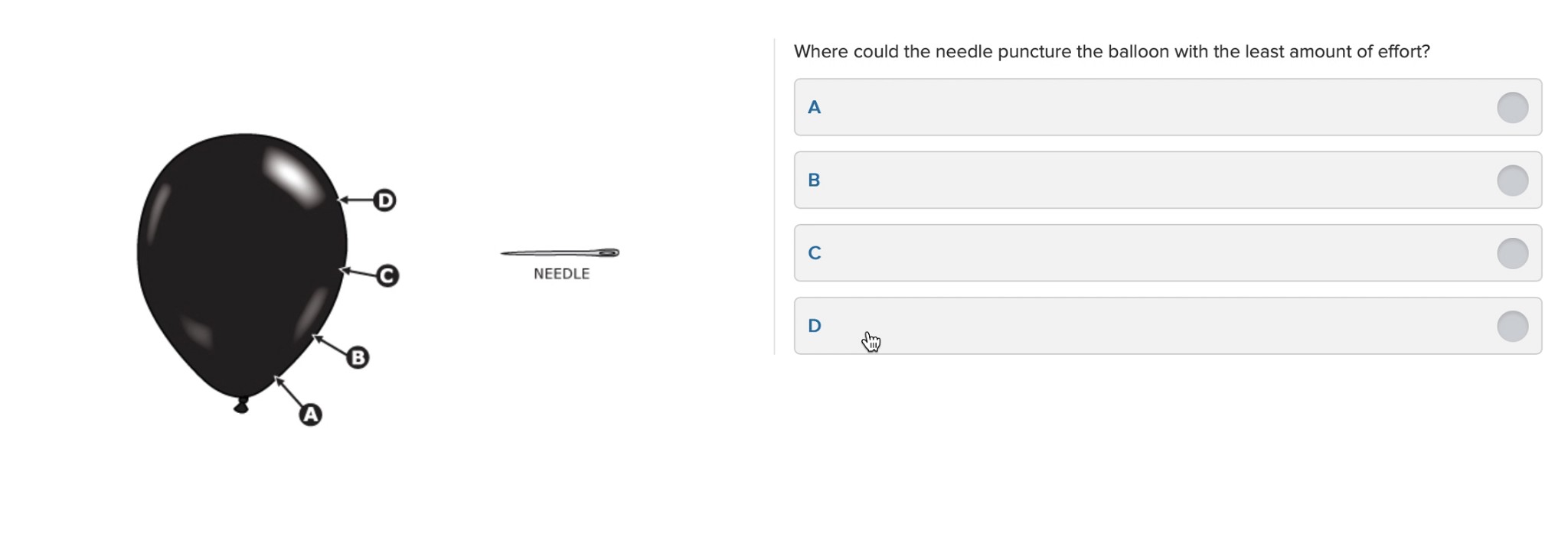Click the arrow tip pointing from marker A
Image resolution: width=1568 pixels, height=537 pixels.
[x=277, y=379]
